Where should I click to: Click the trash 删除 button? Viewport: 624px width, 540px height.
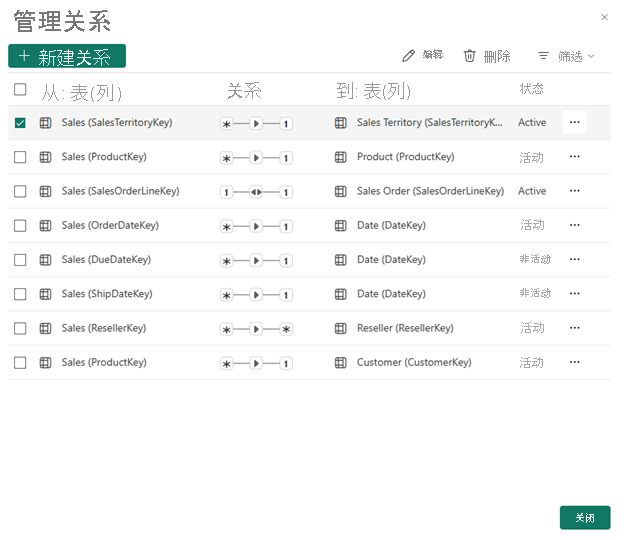(x=487, y=56)
